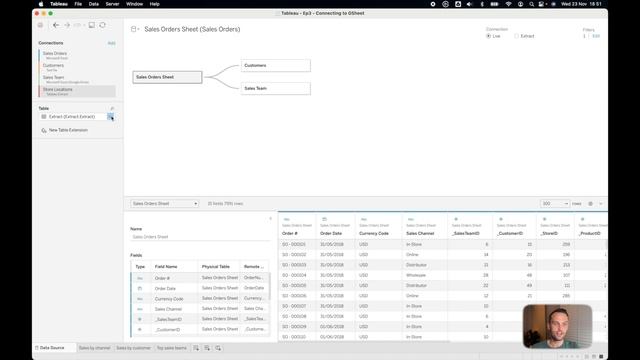
Task: Open the Sales by channel sheet tab
Action: click(x=94, y=348)
